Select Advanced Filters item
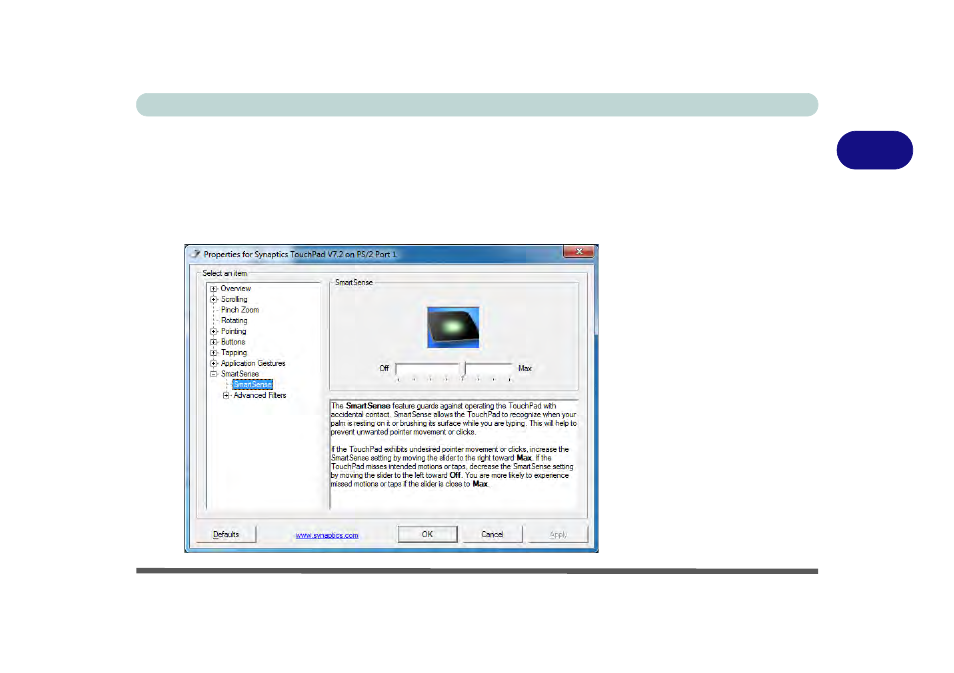Viewport: 954px width, 673px height. click(x=260, y=396)
